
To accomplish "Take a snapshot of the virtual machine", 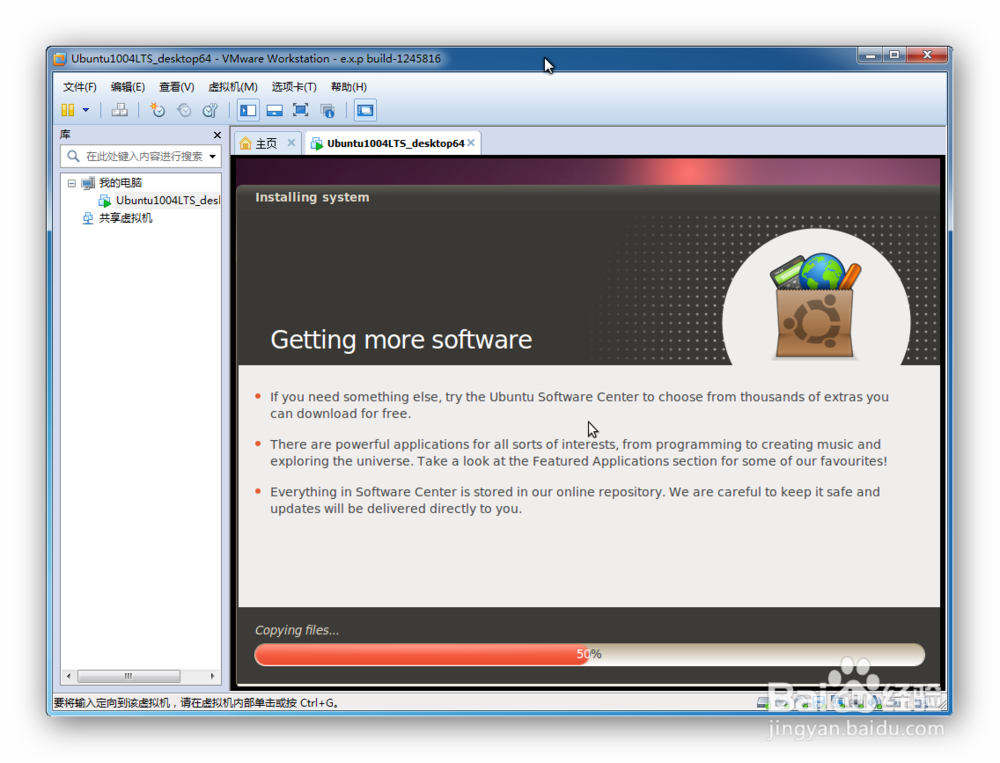I will coord(157,110).
